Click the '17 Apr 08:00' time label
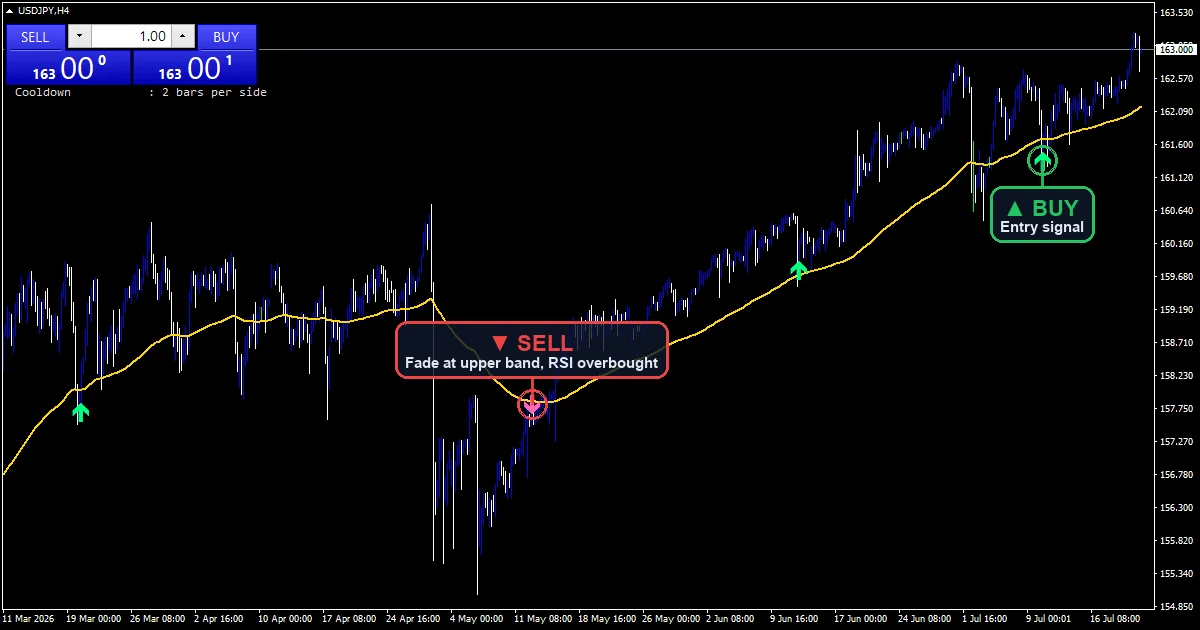This screenshot has height=630, width=1200. click(x=350, y=619)
